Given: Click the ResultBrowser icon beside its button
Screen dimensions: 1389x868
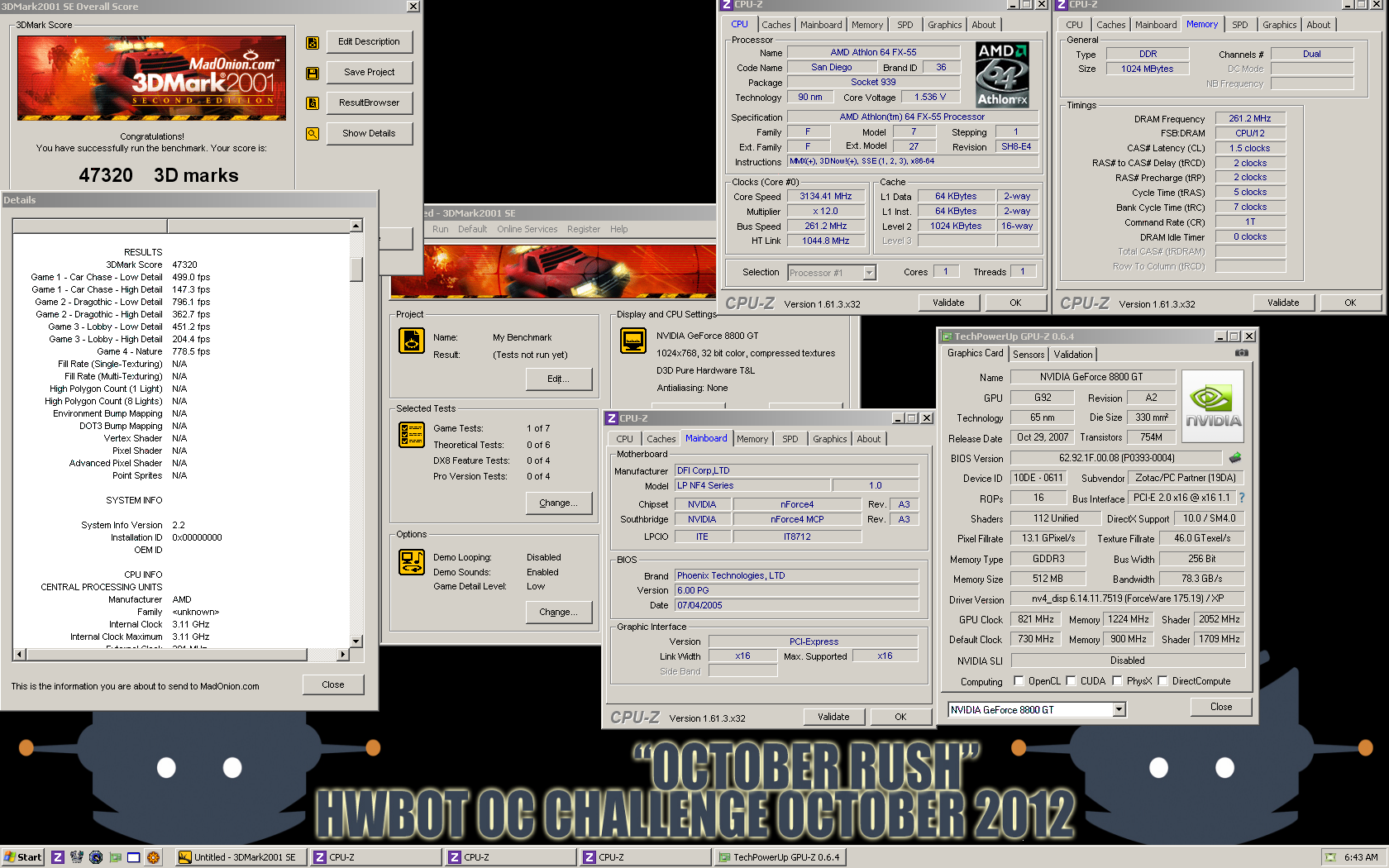Looking at the screenshot, I should point(313,103).
